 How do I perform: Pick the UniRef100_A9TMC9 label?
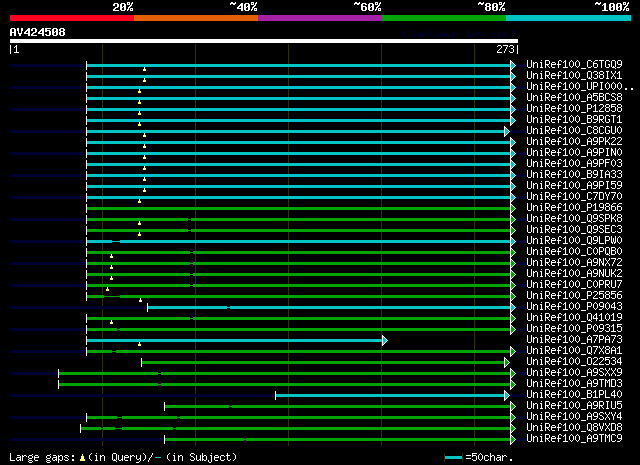click(x=574, y=439)
